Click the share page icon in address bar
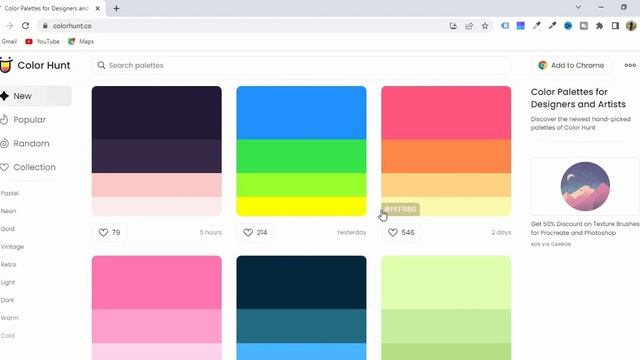640x360 pixels. 469,26
